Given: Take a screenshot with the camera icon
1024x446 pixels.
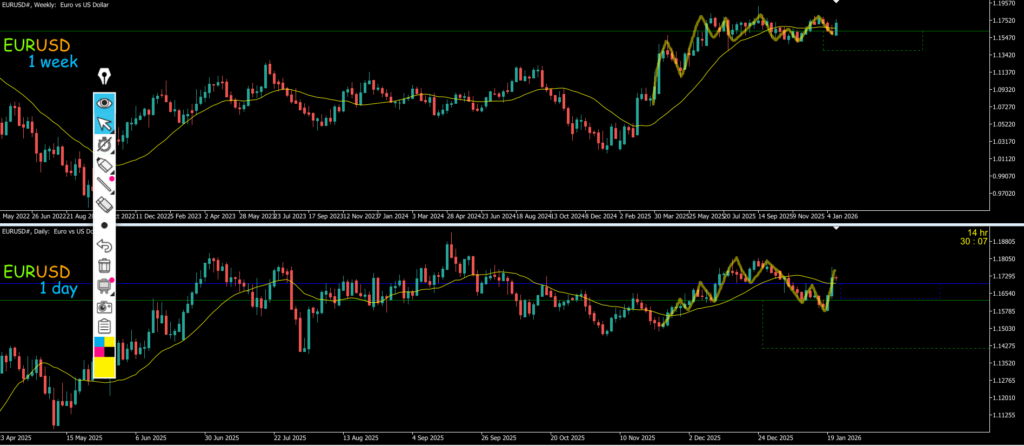Looking at the screenshot, I should click(104, 307).
